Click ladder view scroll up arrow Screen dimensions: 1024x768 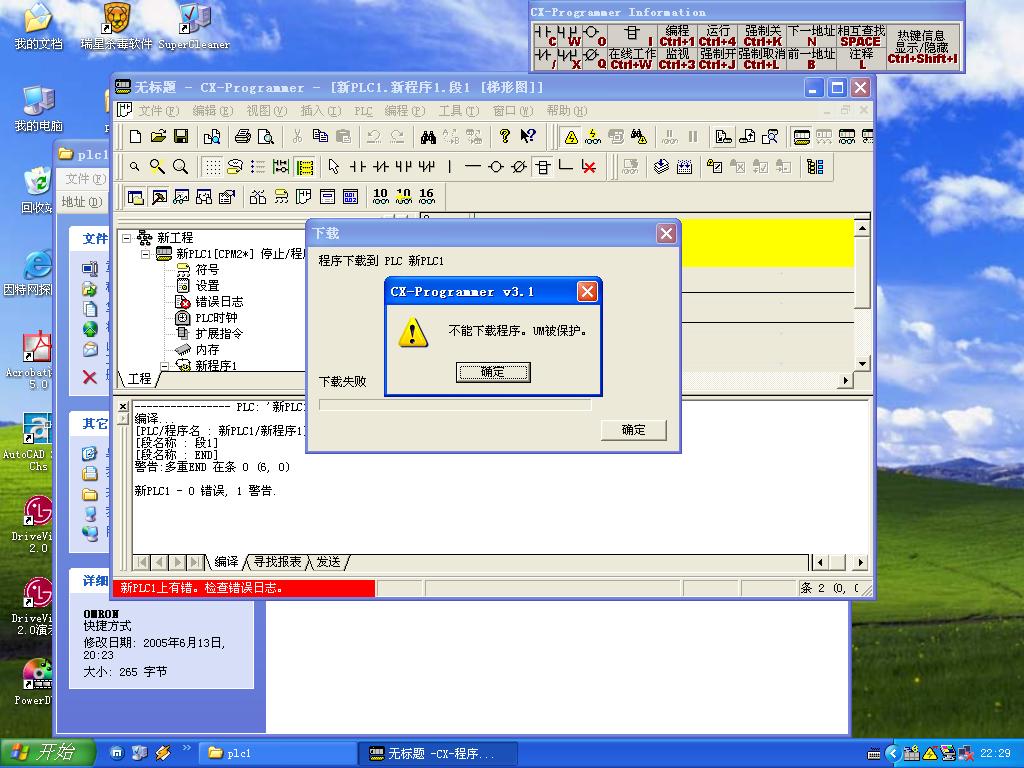tap(862, 228)
